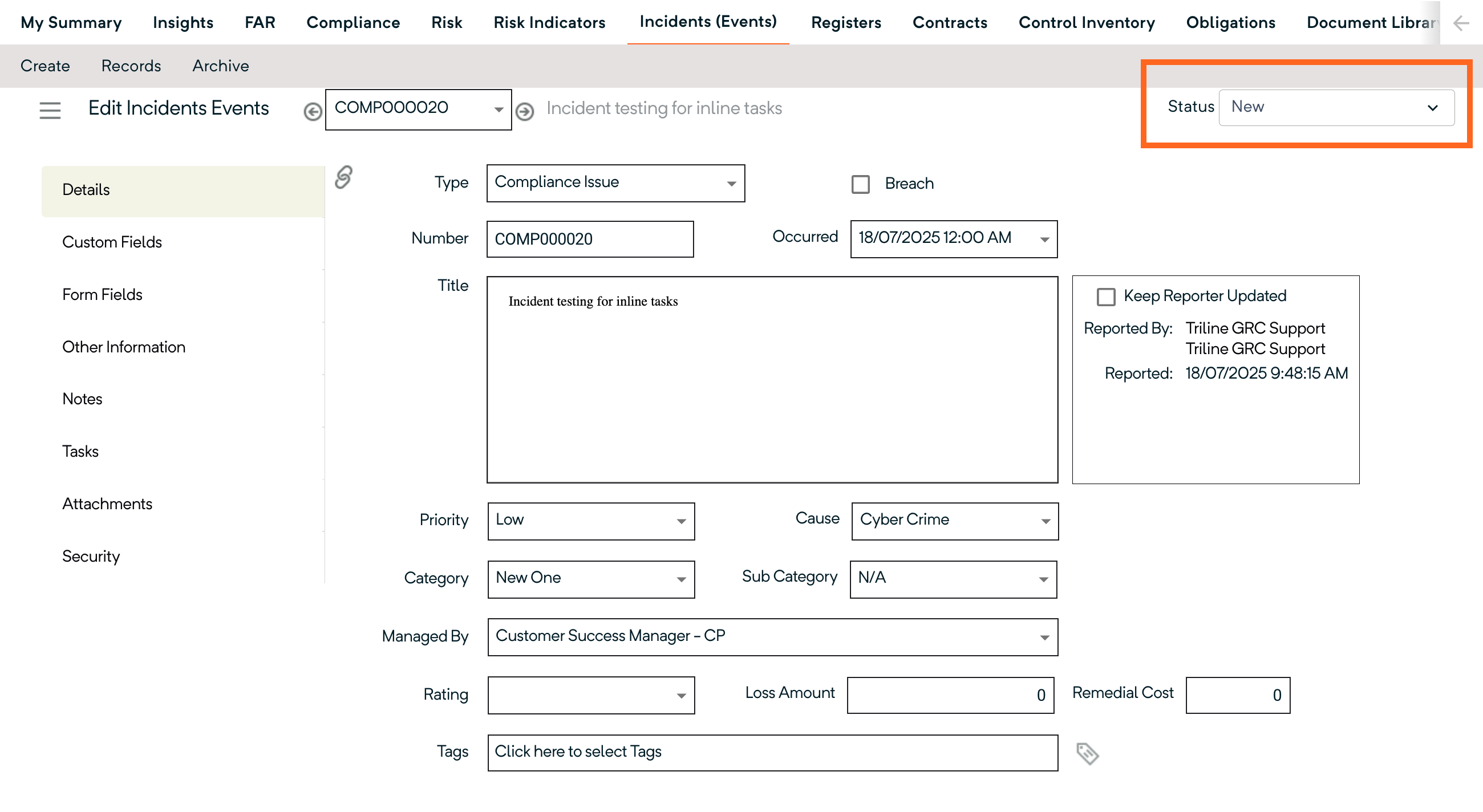The width and height of the screenshot is (1483, 812).
Task: Expand the Priority dropdown showing Low
Action: click(x=591, y=521)
